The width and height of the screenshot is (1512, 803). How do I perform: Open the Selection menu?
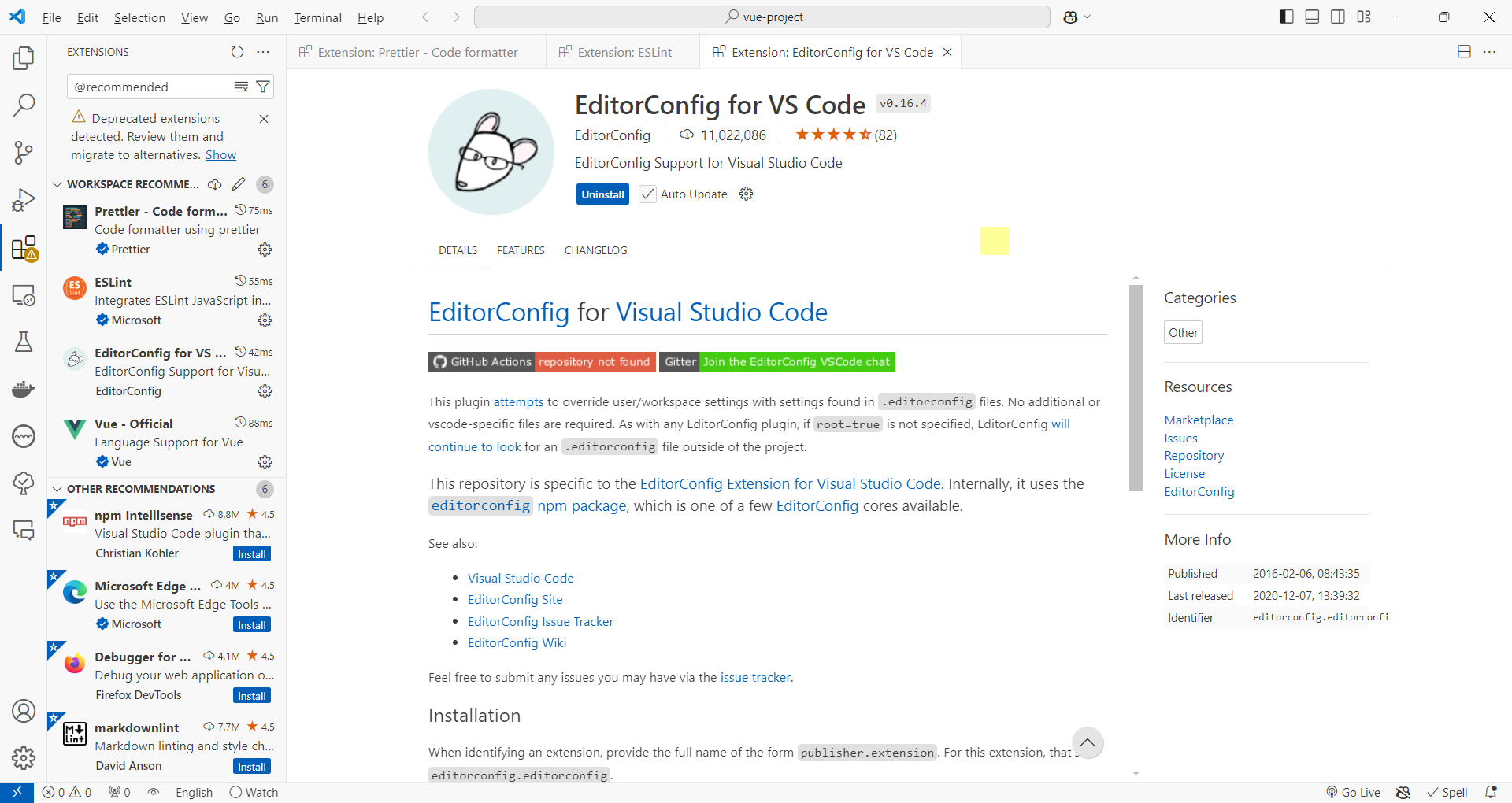139,17
